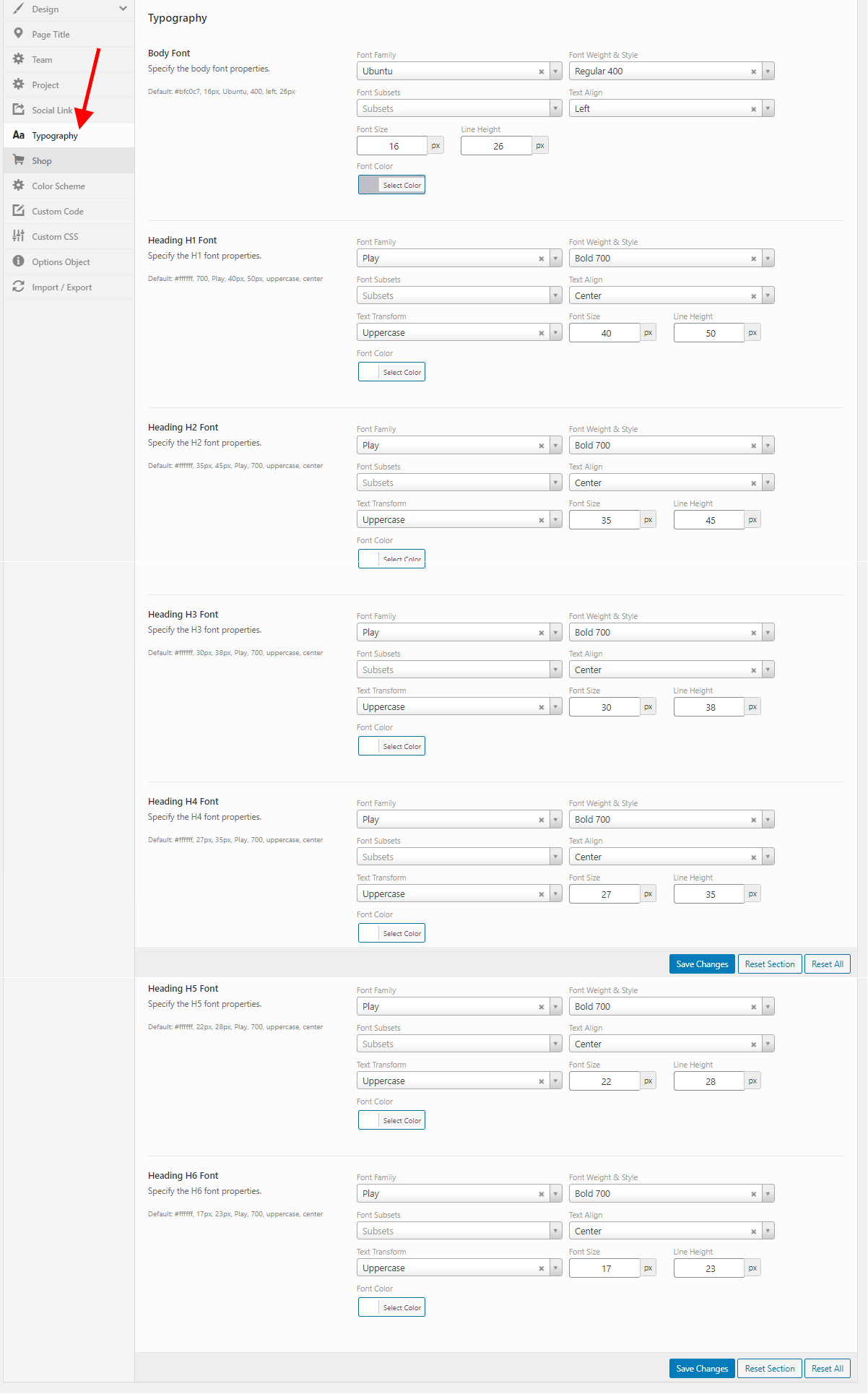The width and height of the screenshot is (868, 1394).
Task: Click the Import / Export refresh icon
Action: click(19, 287)
